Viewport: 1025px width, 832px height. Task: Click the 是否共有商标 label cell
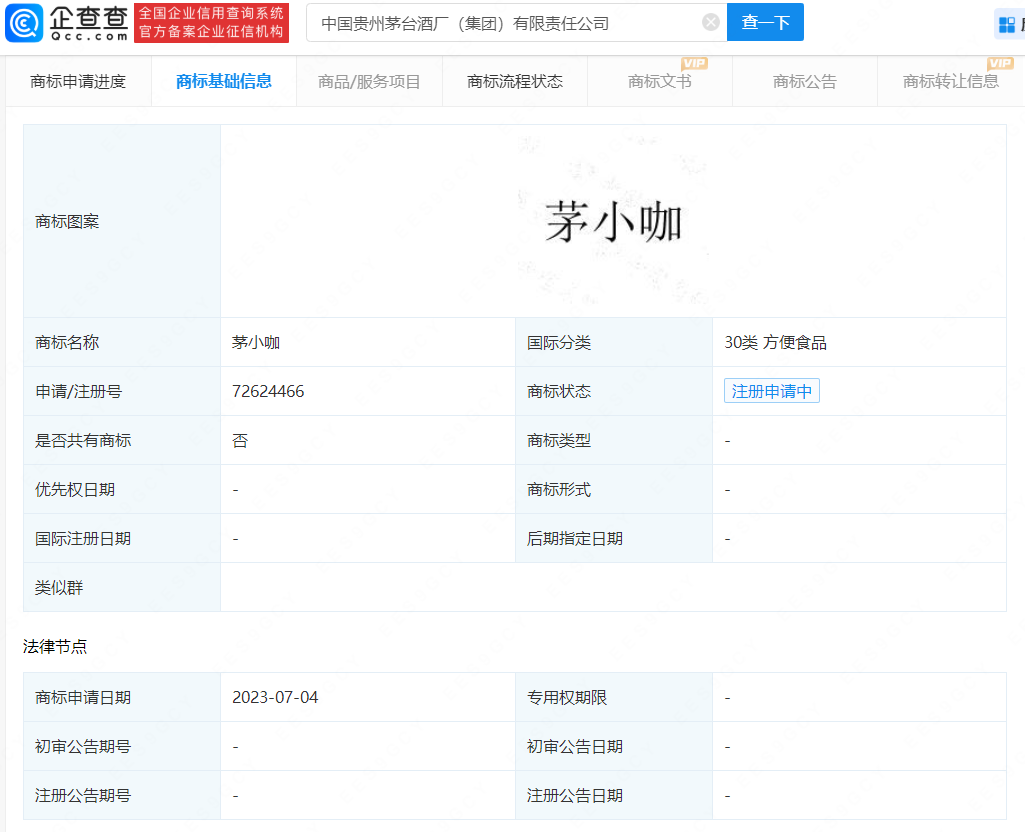pos(122,440)
